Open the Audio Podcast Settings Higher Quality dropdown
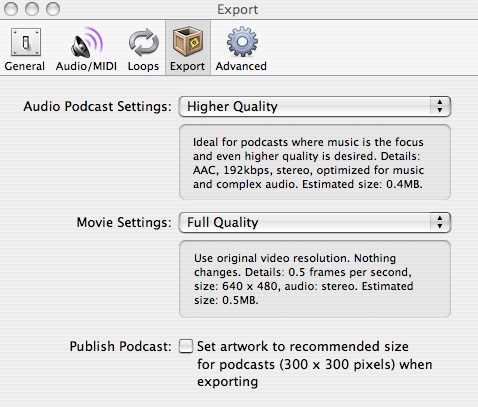 coord(315,107)
